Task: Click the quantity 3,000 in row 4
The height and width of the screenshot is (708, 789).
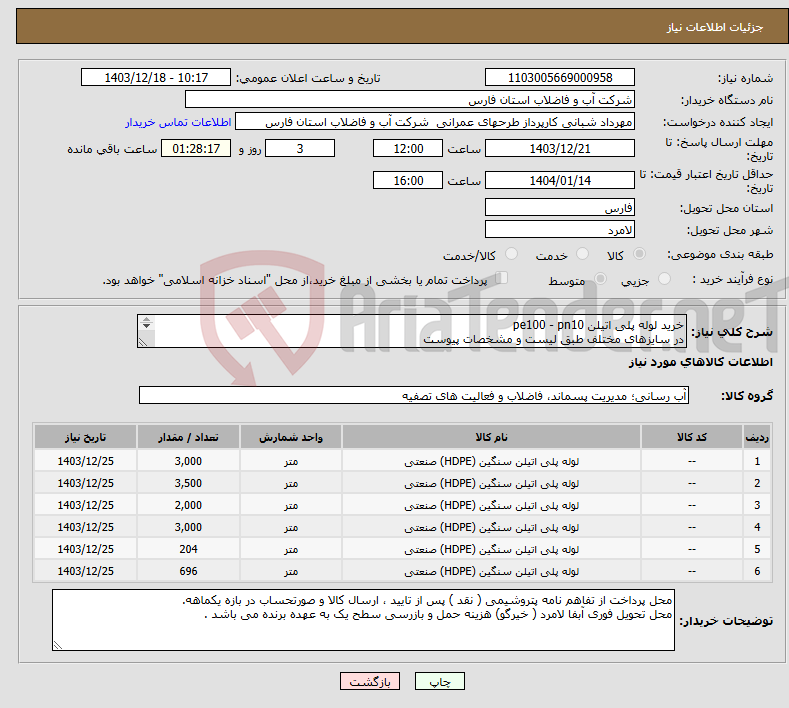Action: (x=188, y=527)
